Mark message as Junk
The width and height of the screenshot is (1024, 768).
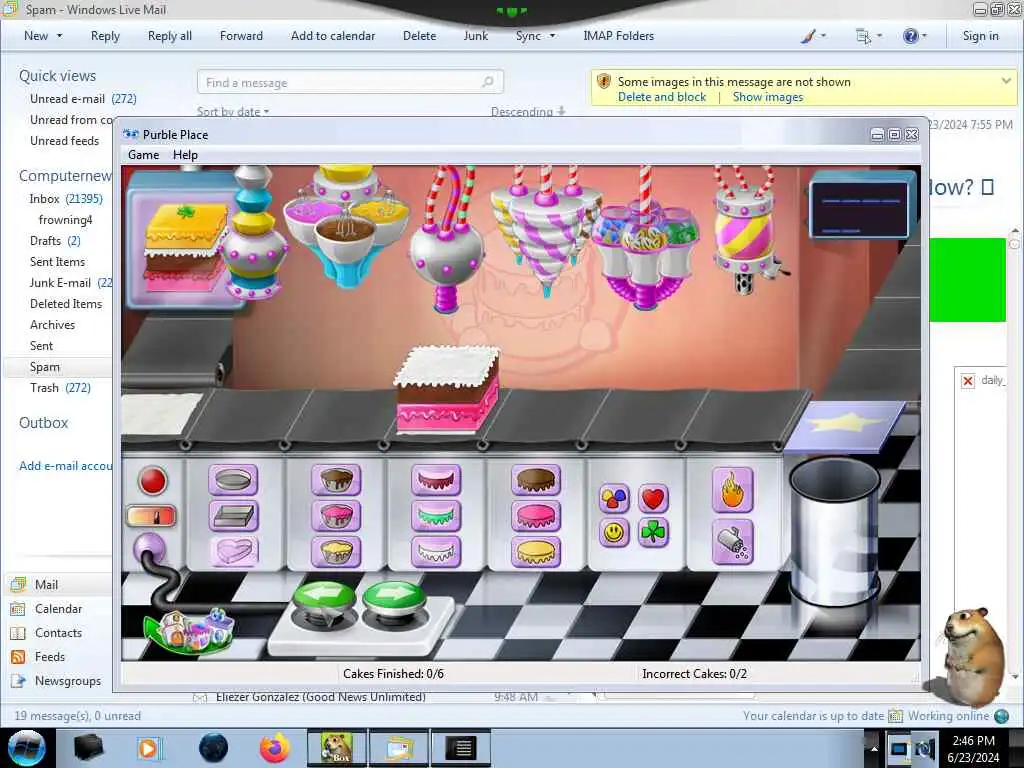(475, 36)
